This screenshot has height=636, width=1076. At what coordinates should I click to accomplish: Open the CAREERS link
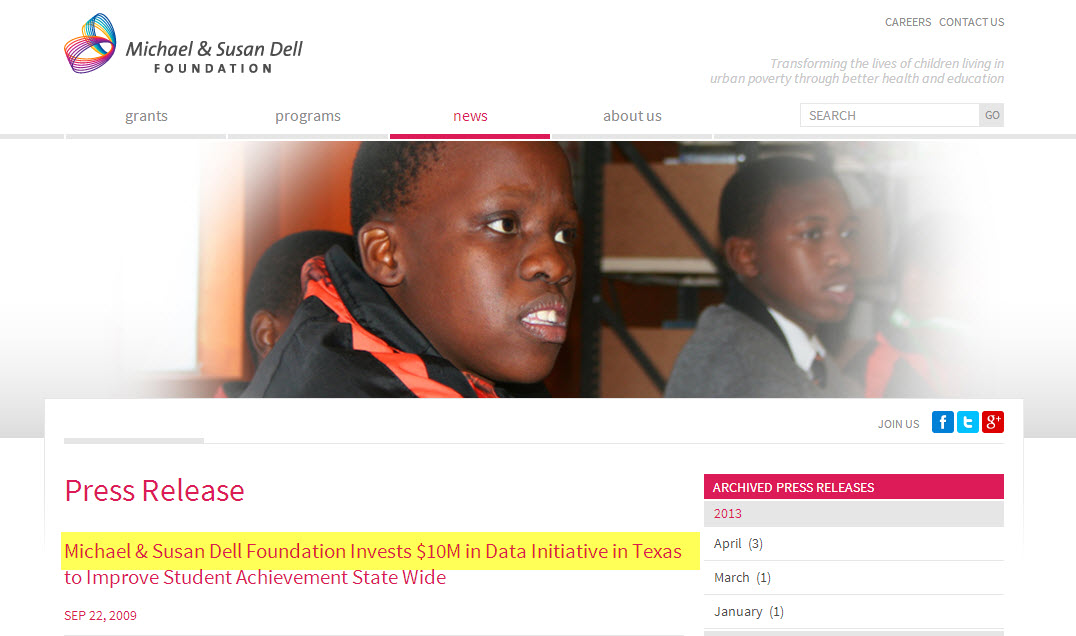[x=908, y=22]
